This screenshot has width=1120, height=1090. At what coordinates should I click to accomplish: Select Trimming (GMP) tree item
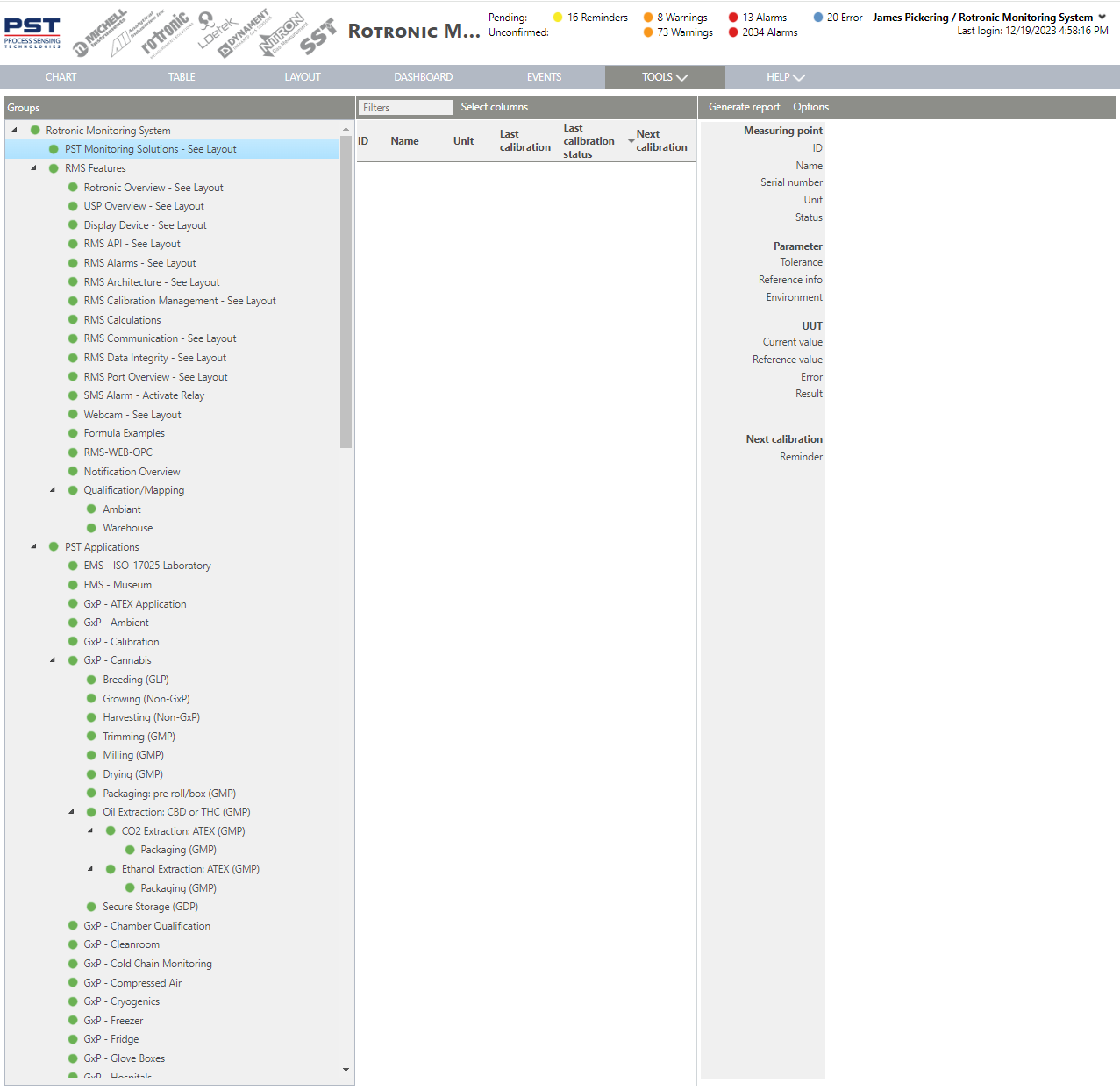[x=139, y=737]
